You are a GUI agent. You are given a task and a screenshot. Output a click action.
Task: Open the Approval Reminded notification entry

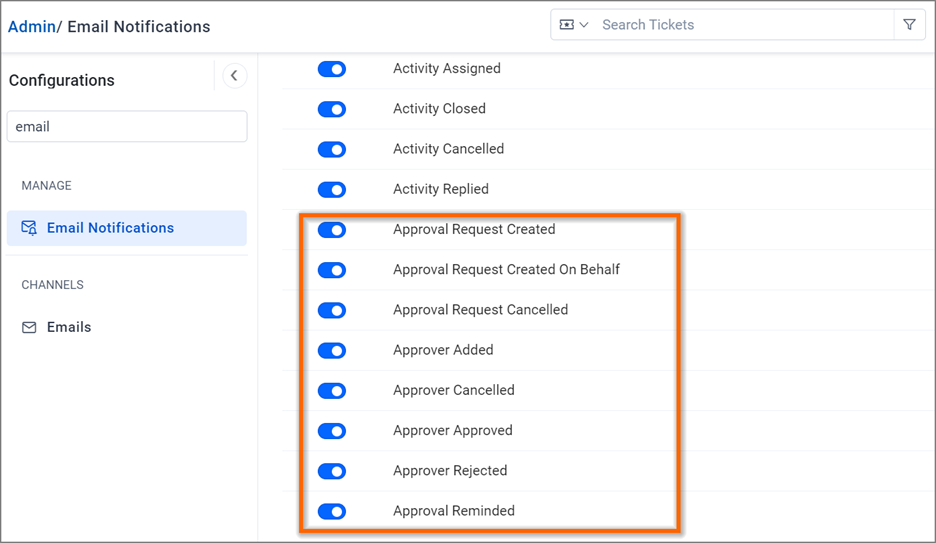[454, 511]
